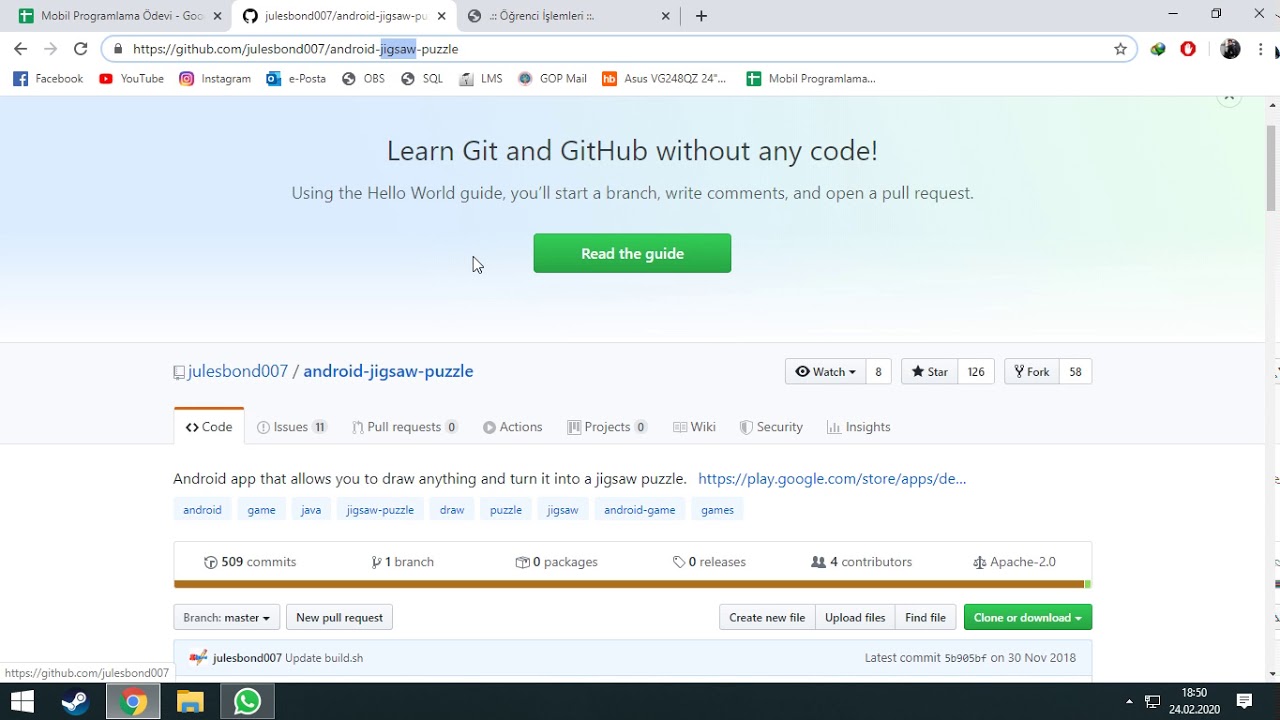The width and height of the screenshot is (1280, 720).
Task: Open Mobil Programlama bookmark
Action: click(x=811, y=78)
